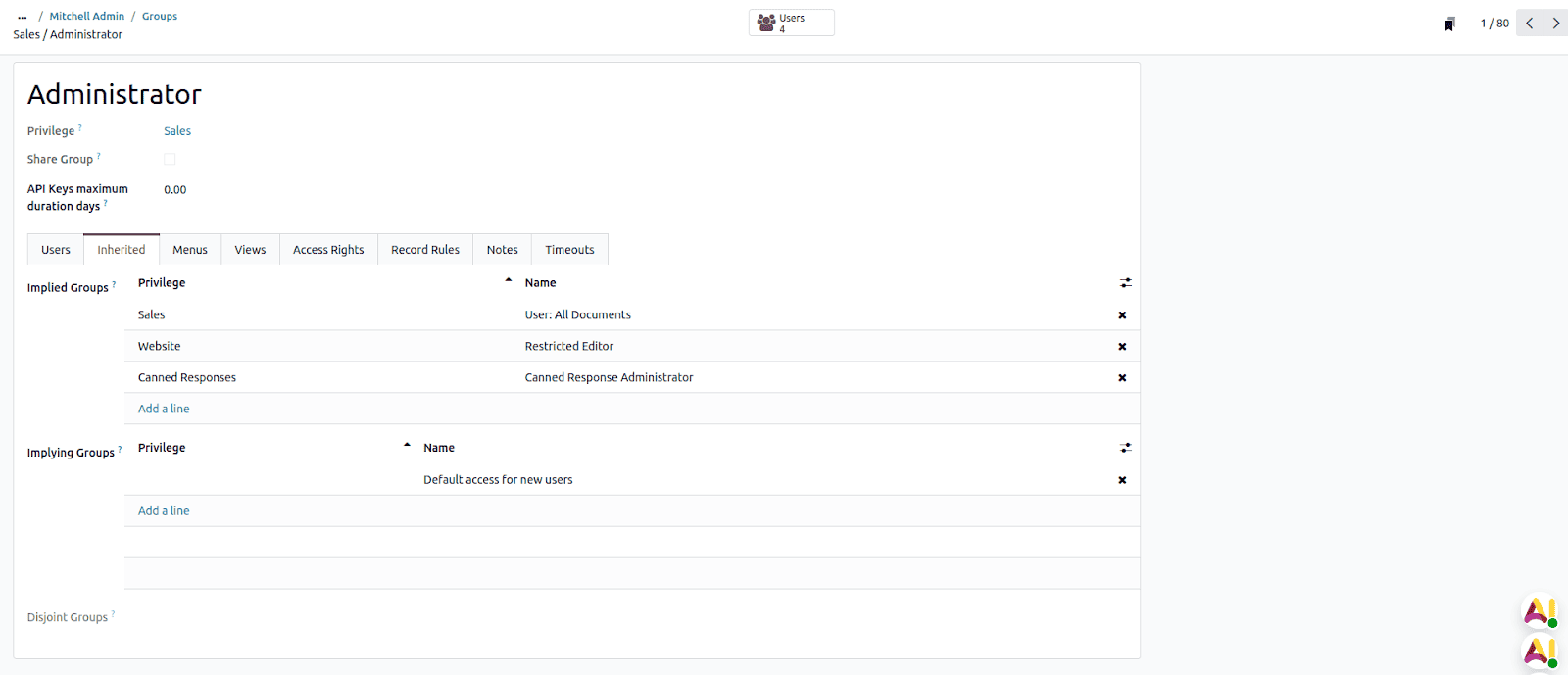
Task: Add a line to Implying Groups
Action: (164, 510)
